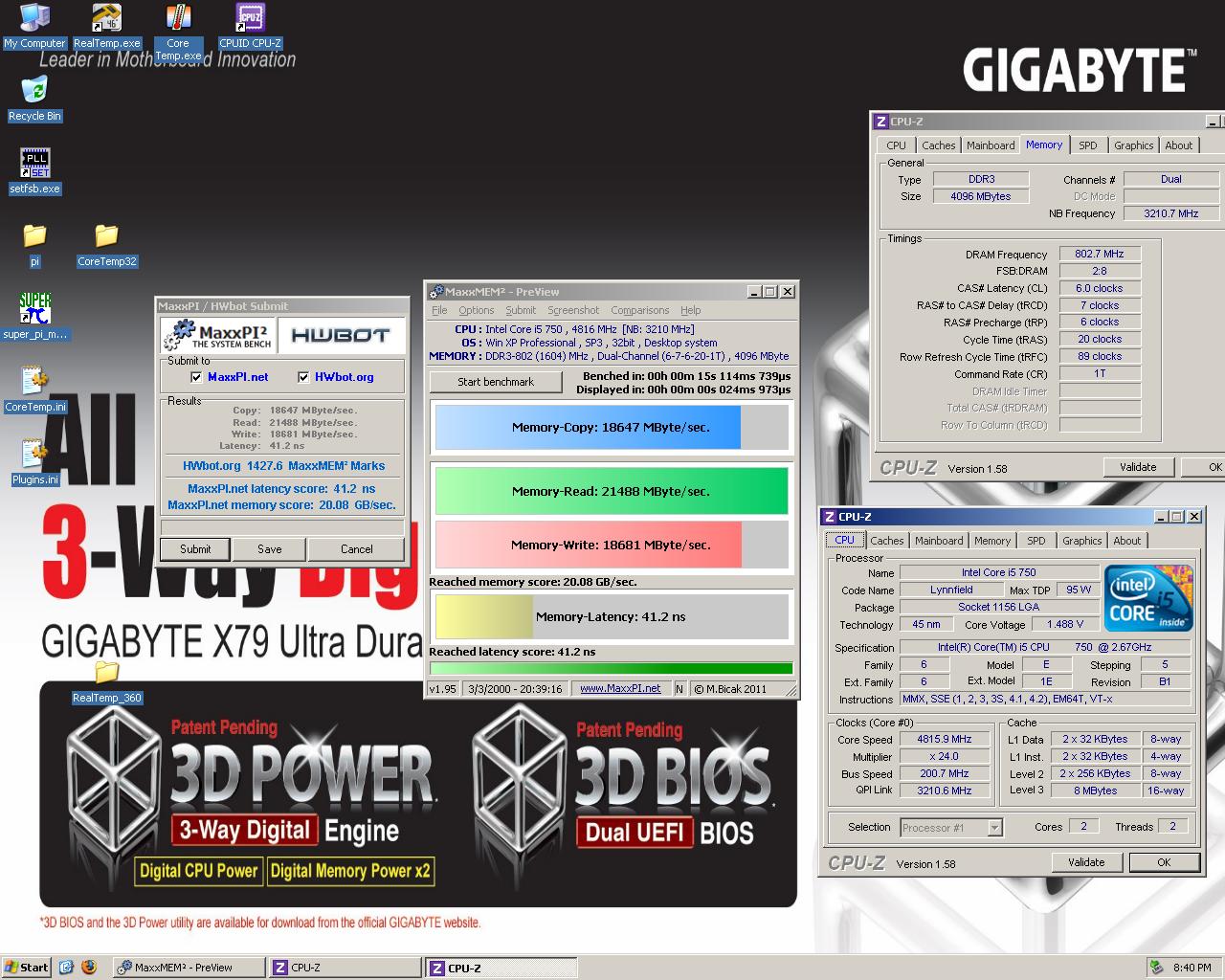Toggle the MaxxPI.net submit checkbox
Image resolution: width=1225 pixels, height=980 pixels.
tap(196, 377)
